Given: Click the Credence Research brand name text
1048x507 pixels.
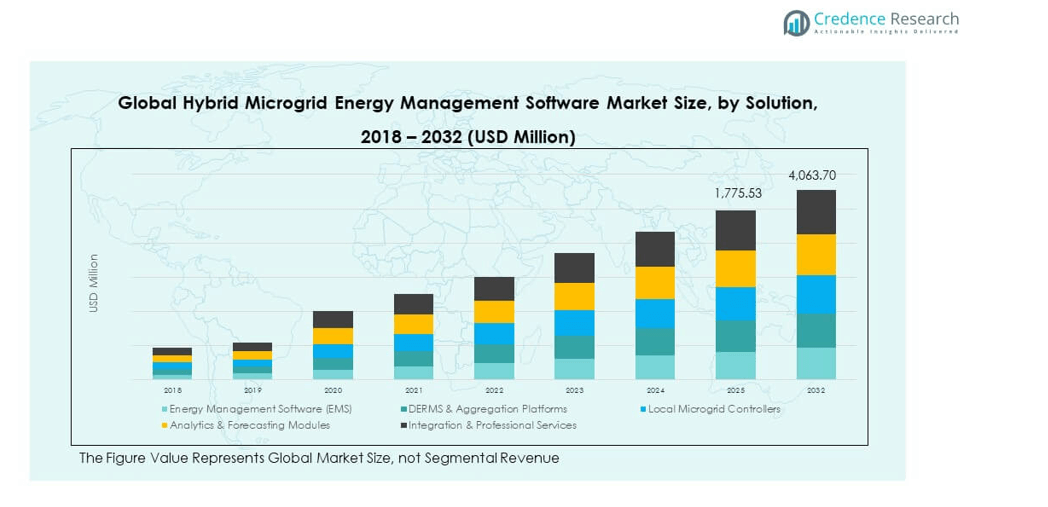Looking at the screenshot, I should pyautogui.click(x=886, y=19).
